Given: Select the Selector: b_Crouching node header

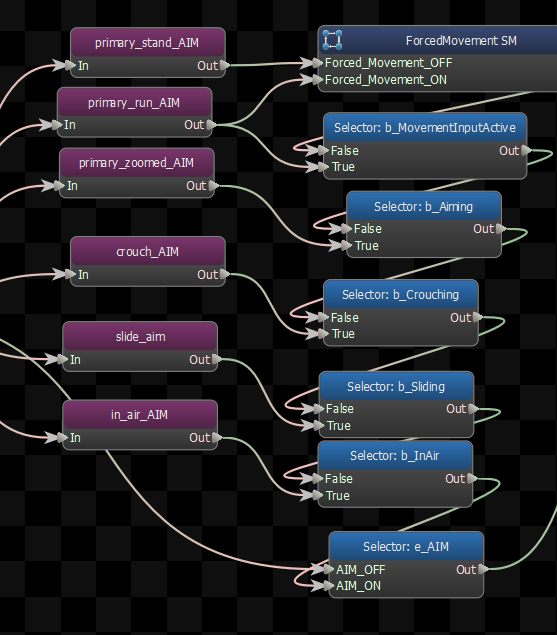Looking at the screenshot, I should tap(401, 294).
